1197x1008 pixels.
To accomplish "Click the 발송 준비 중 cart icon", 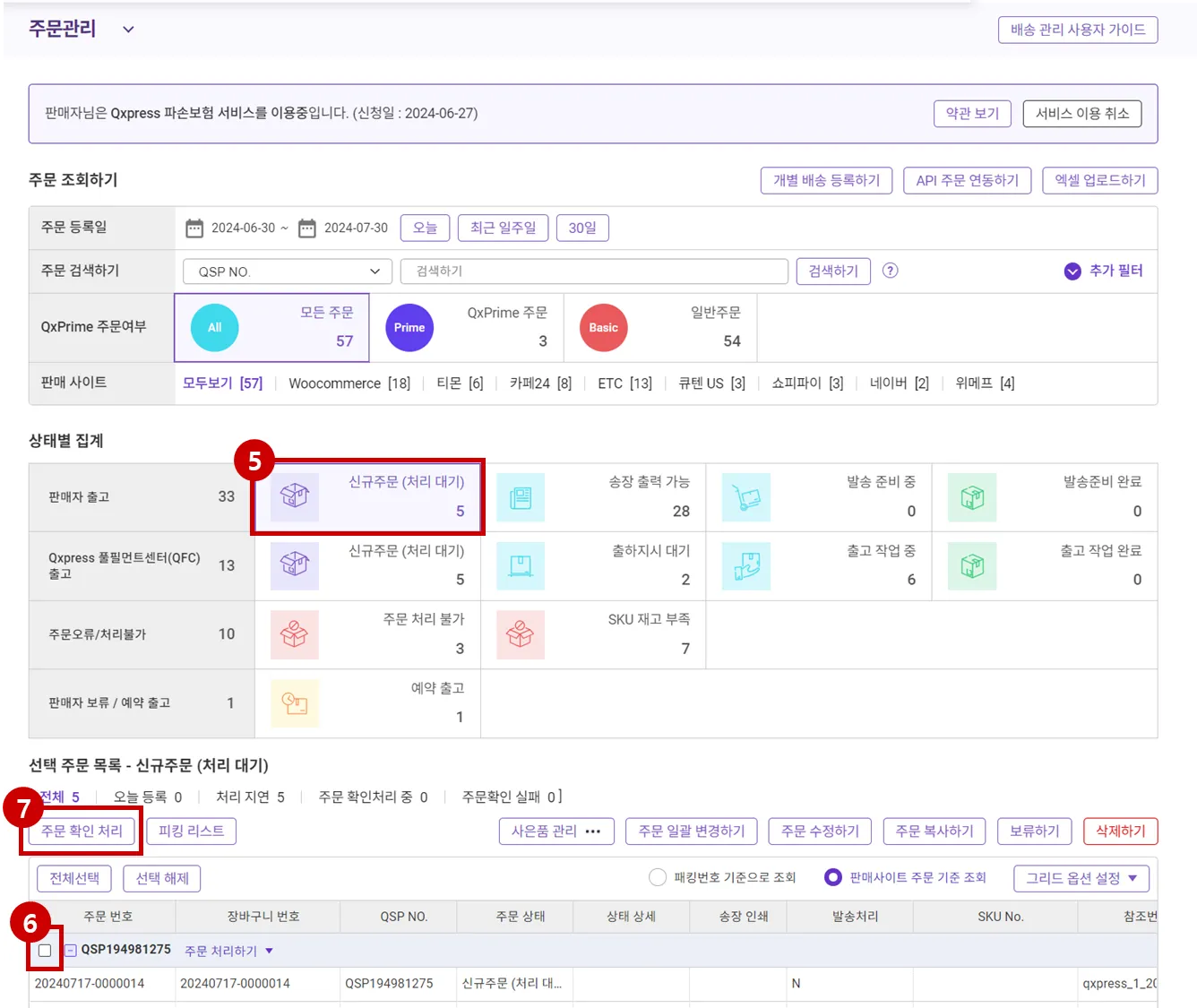I will (746, 497).
